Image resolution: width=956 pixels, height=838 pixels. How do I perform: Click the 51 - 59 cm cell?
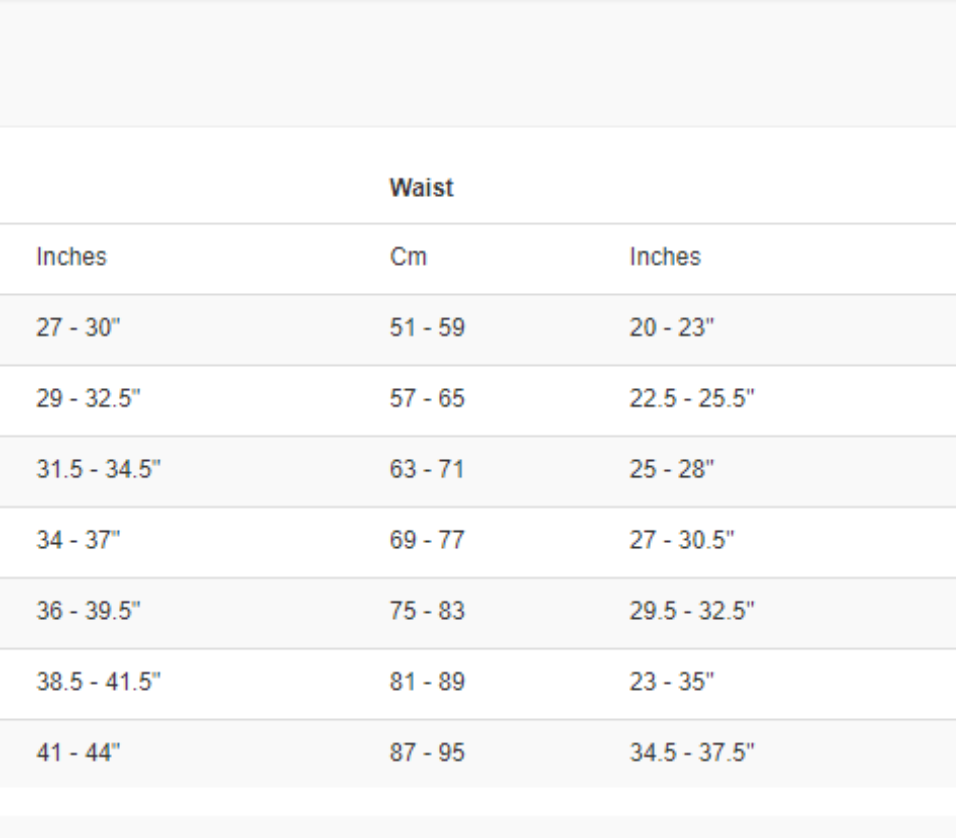tap(427, 329)
